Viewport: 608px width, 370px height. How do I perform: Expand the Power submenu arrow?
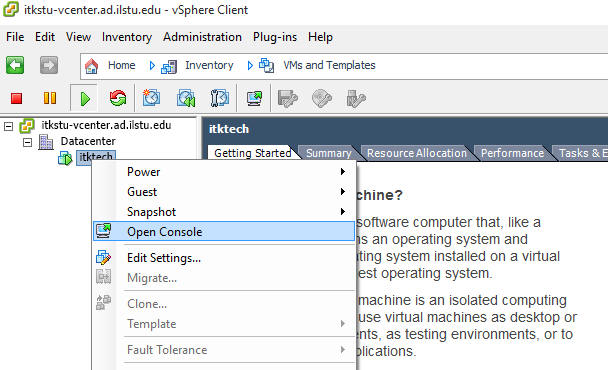coord(342,171)
